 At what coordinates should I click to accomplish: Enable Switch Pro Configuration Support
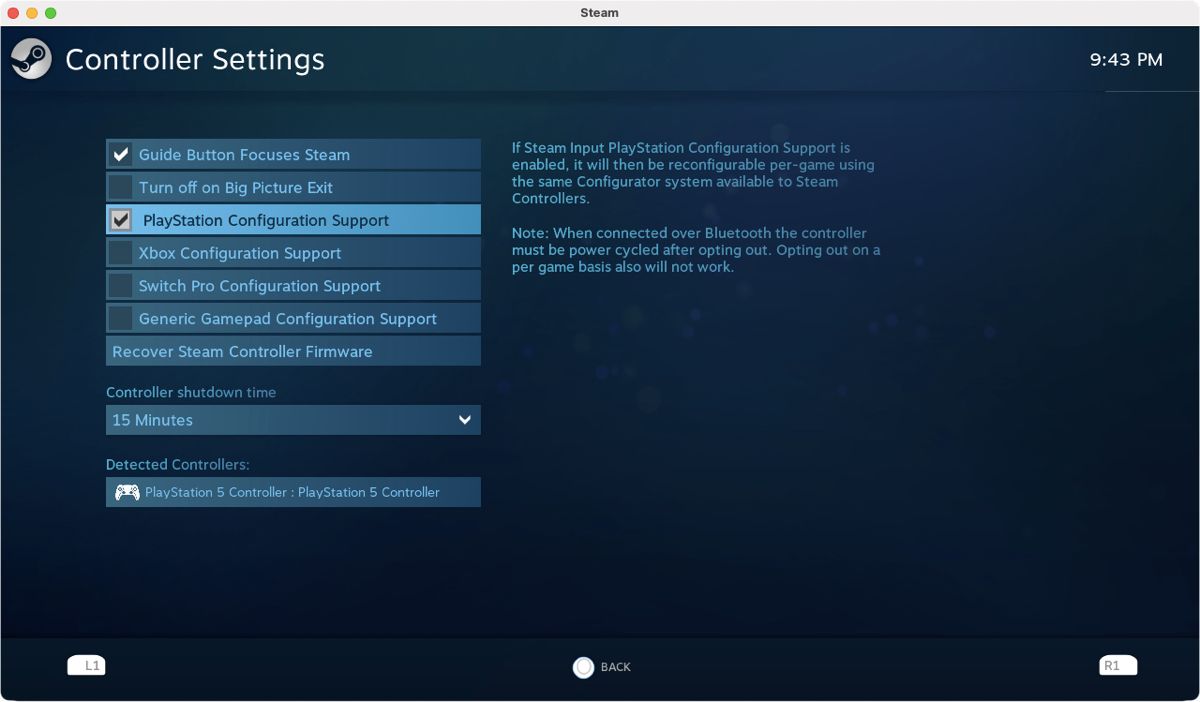click(121, 286)
